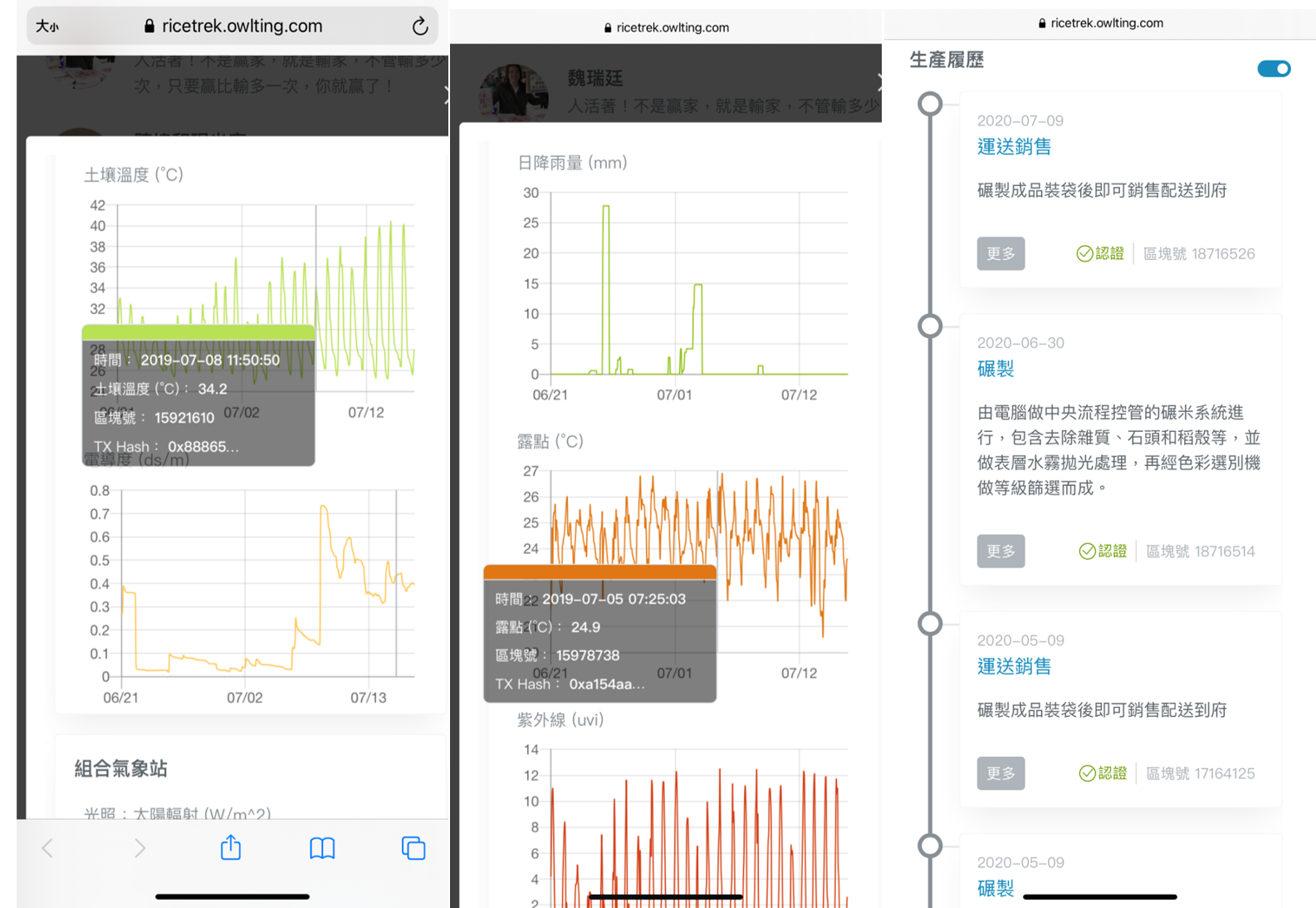Screen dimensions: 1316x908
Task: Click the 組合氣象站 section heading
Action: pos(120,768)
